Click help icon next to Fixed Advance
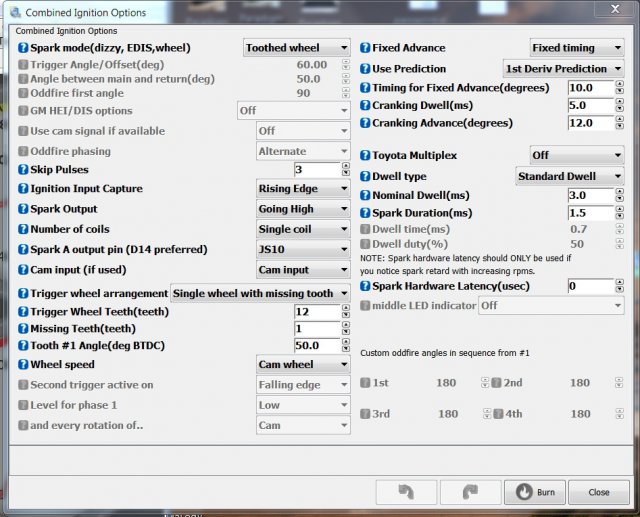The width and height of the screenshot is (640, 517). pos(365,48)
